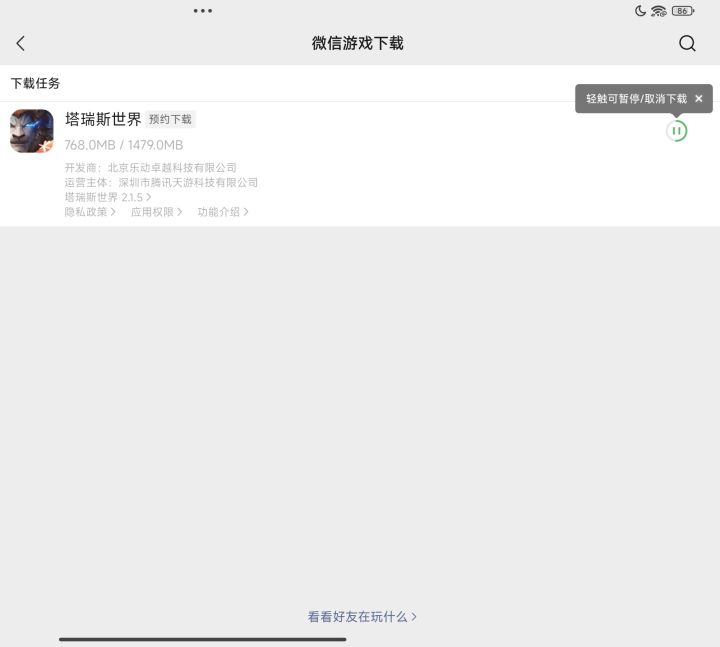The height and width of the screenshot is (647, 720).
Task: Tap the 微信游戏下载 page title
Action: coord(358,43)
